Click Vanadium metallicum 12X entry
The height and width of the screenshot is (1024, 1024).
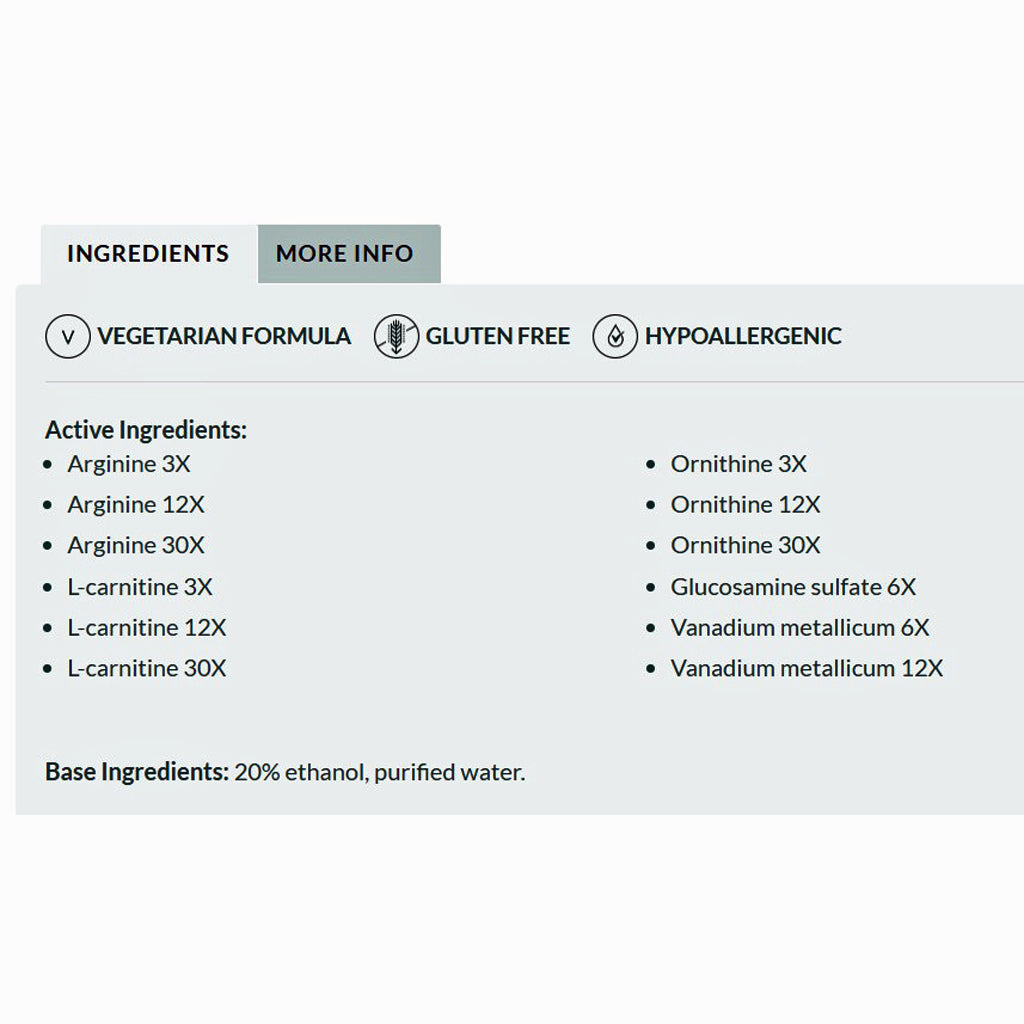[x=807, y=668]
